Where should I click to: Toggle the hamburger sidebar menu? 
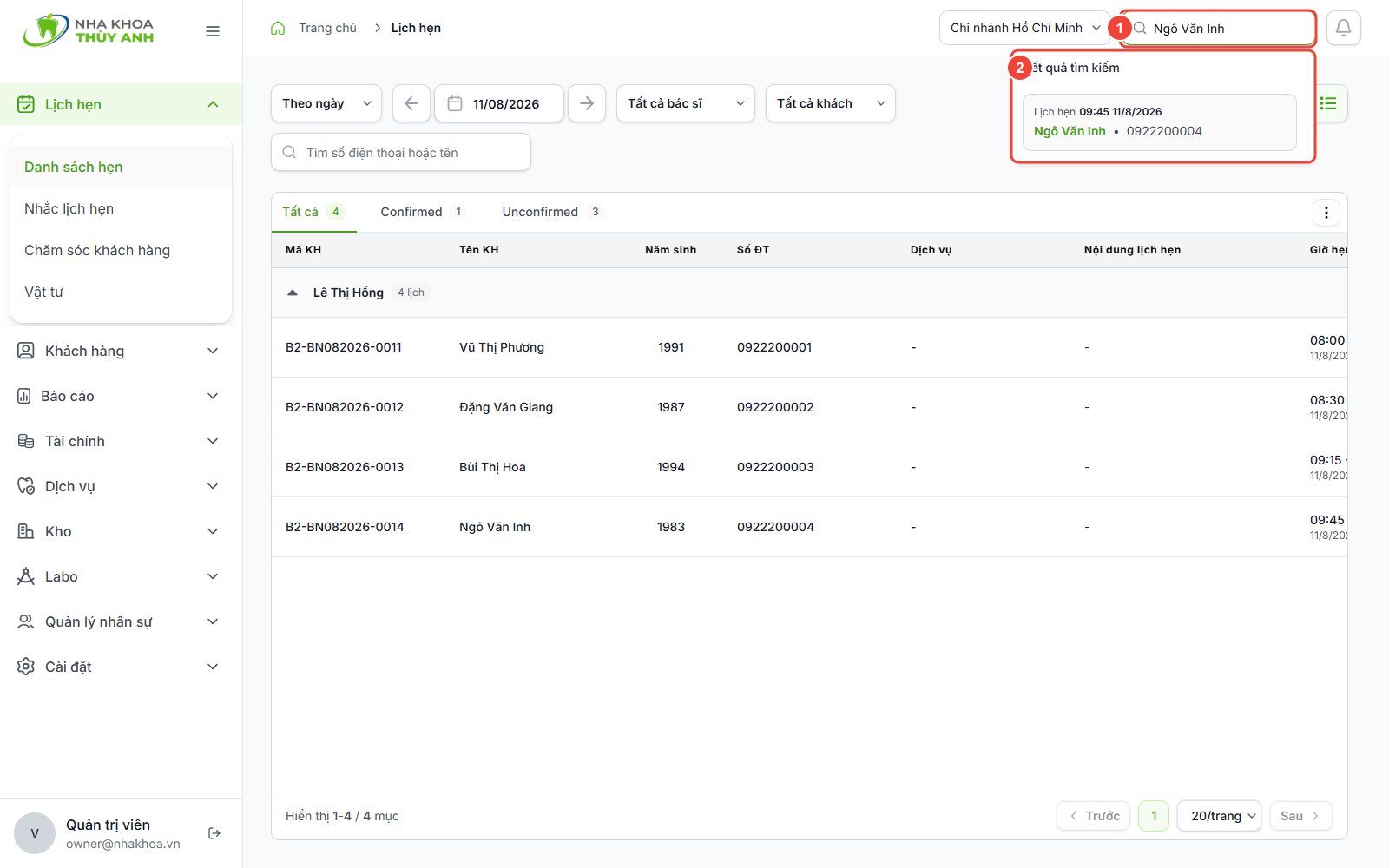pos(213,31)
